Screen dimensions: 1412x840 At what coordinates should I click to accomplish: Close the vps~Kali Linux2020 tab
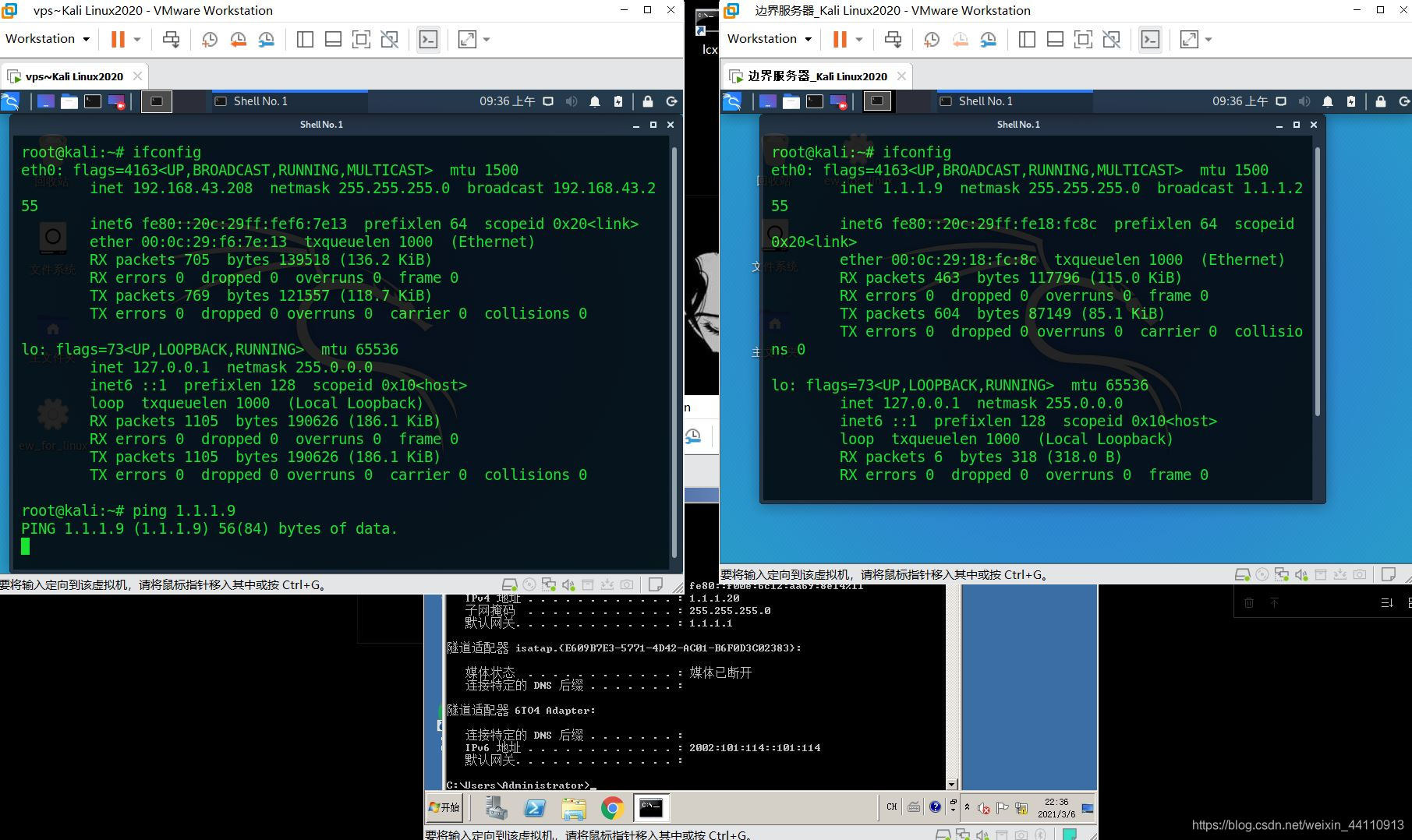[137, 76]
